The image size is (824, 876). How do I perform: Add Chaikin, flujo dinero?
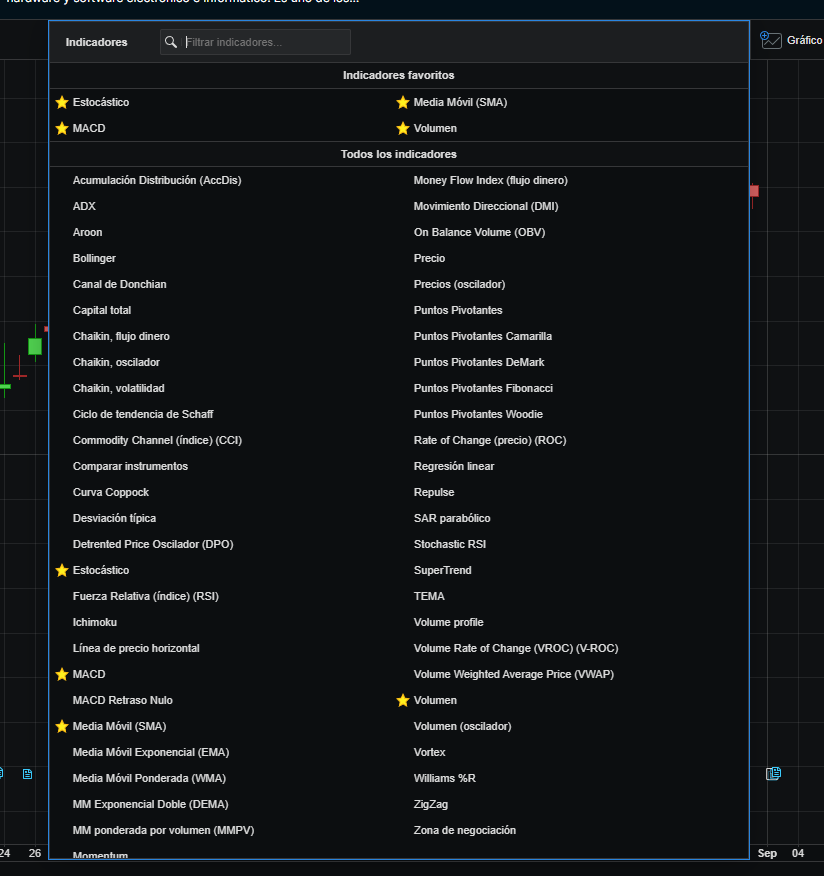tap(121, 336)
